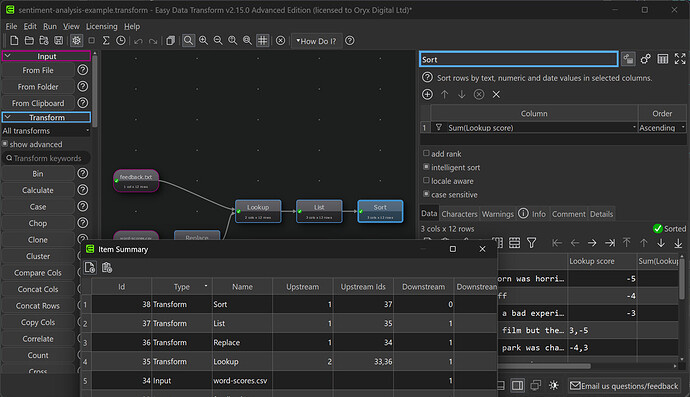The image size is (690, 397).
Task: Click the Calculate transform button
Action: click(38, 190)
